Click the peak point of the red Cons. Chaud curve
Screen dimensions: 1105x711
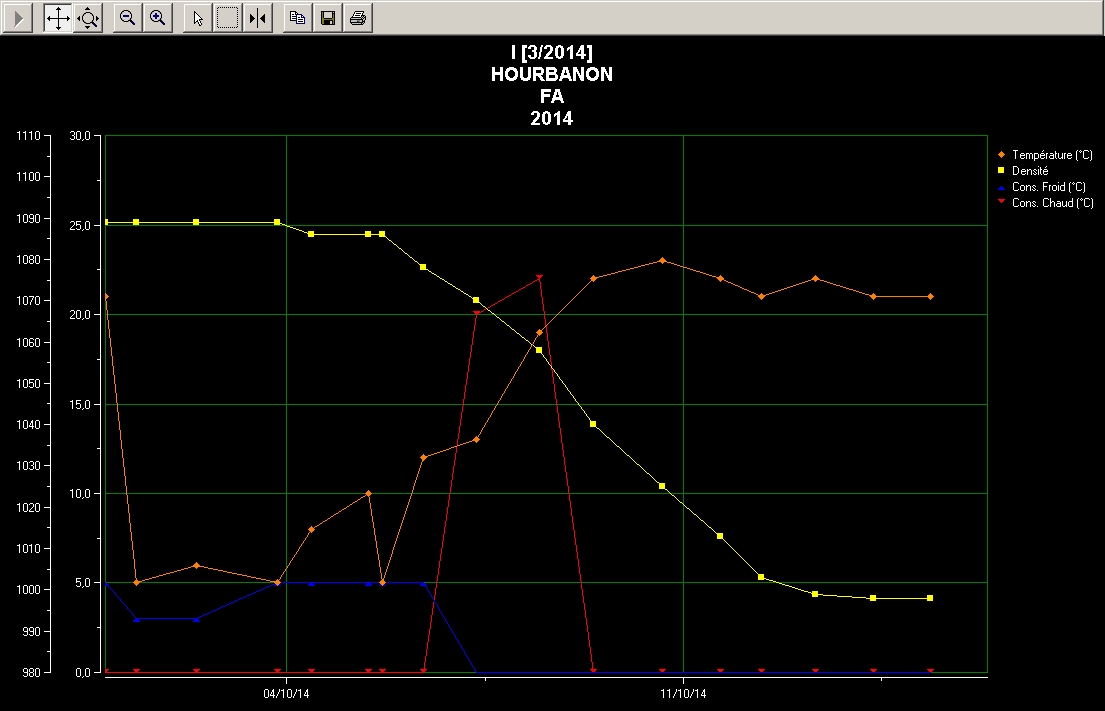point(539,277)
